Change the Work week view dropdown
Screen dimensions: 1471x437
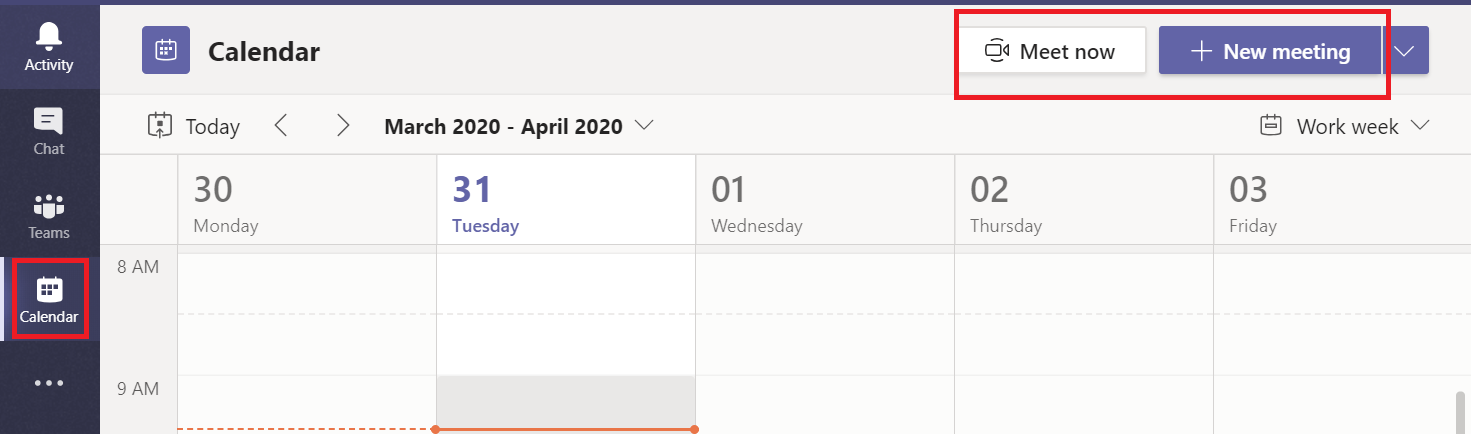pos(1344,126)
